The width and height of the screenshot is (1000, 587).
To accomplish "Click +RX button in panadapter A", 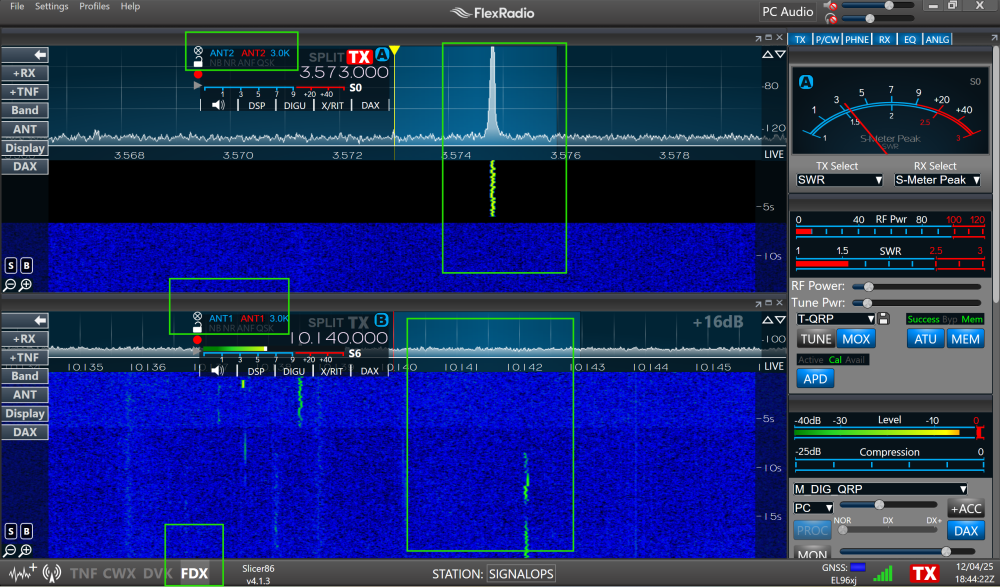I will (x=25, y=73).
